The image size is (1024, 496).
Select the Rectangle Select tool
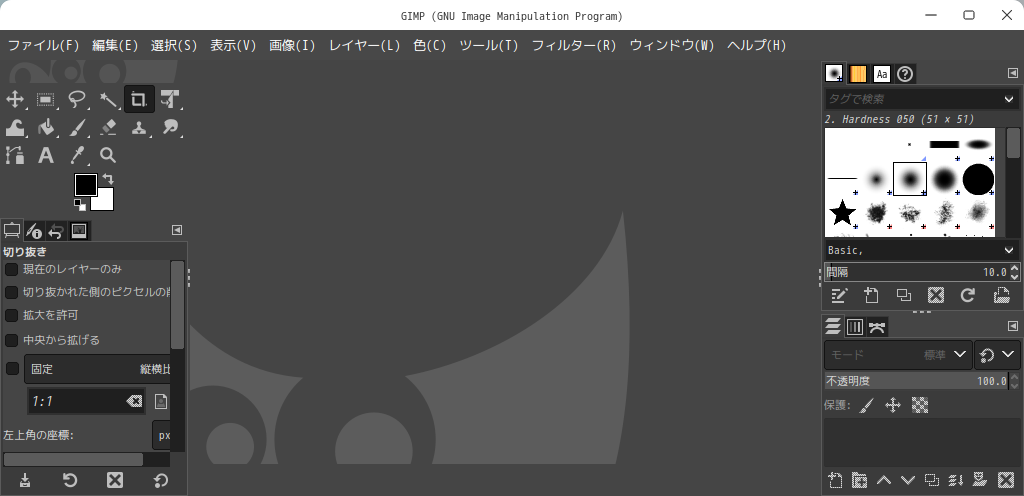pyautogui.click(x=46, y=100)
